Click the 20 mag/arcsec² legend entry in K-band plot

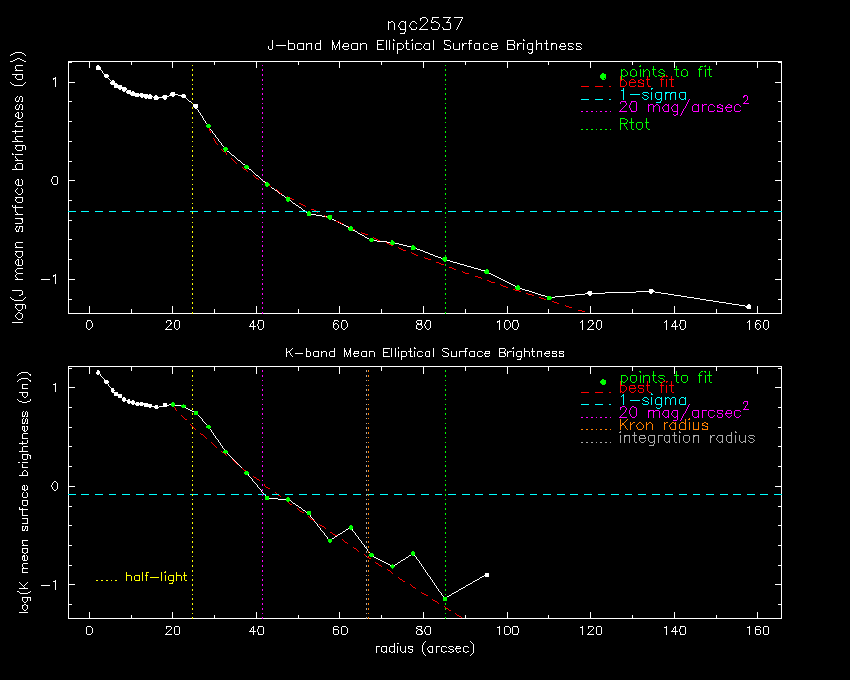click(684, 411)
